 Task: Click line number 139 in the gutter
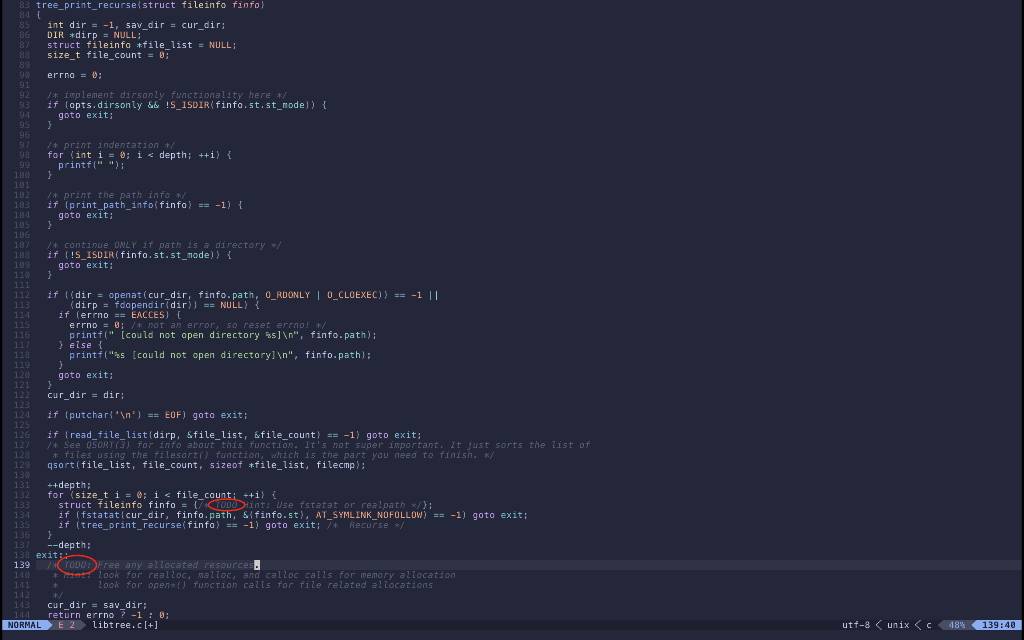coord(20,564)
